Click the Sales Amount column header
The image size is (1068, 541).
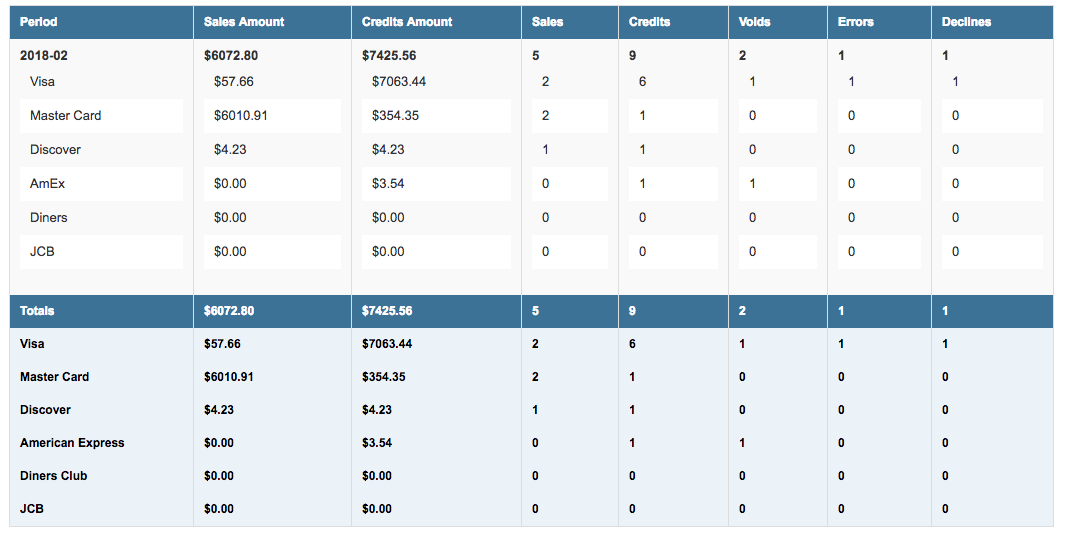click(x=244, y=22)
